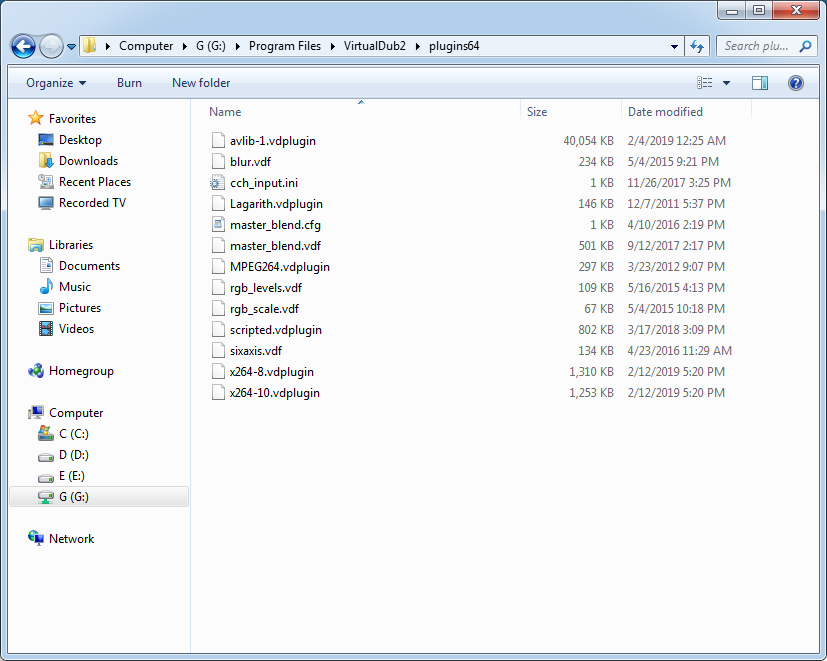Navigate to VirtualDub2 in breadcrumb
The image size is (827, 661).
374,46
